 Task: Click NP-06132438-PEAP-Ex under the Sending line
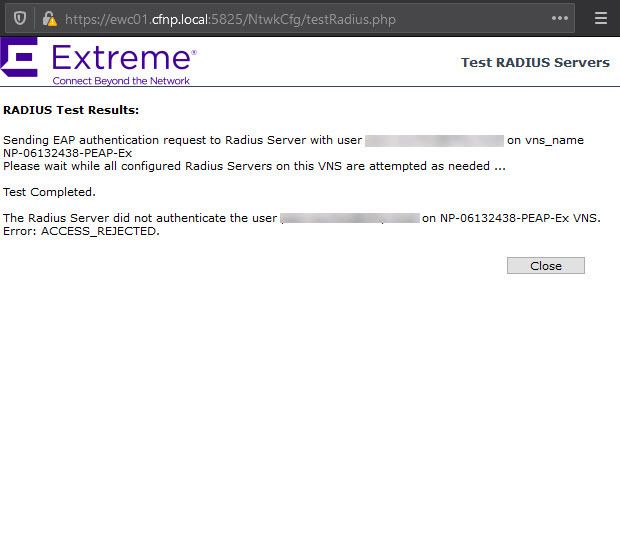pyautogui.click(x=68, y=153)
